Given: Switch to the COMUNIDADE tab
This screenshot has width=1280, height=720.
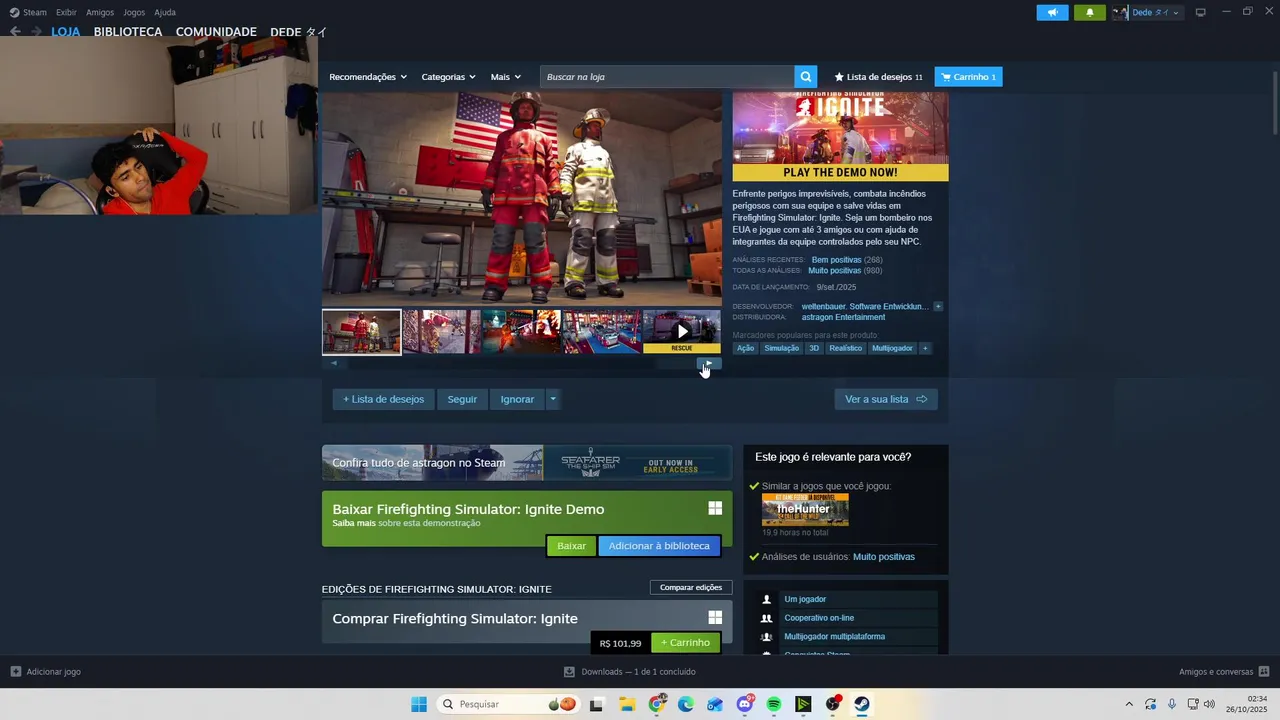Looking at the screenshot, I should click(x=216, y=32).
